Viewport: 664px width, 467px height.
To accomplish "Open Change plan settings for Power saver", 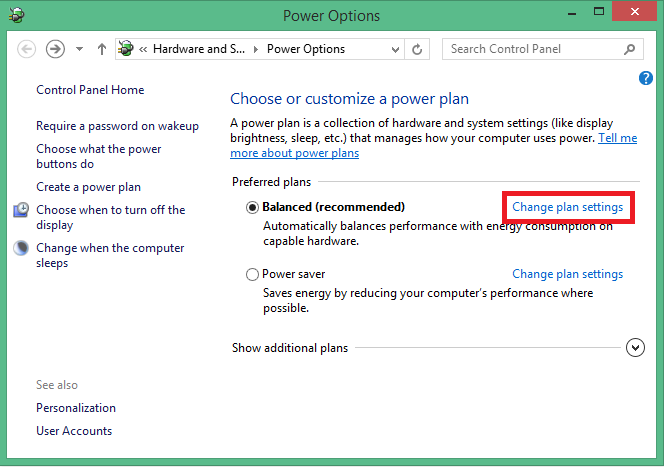I will coord(567,274).
